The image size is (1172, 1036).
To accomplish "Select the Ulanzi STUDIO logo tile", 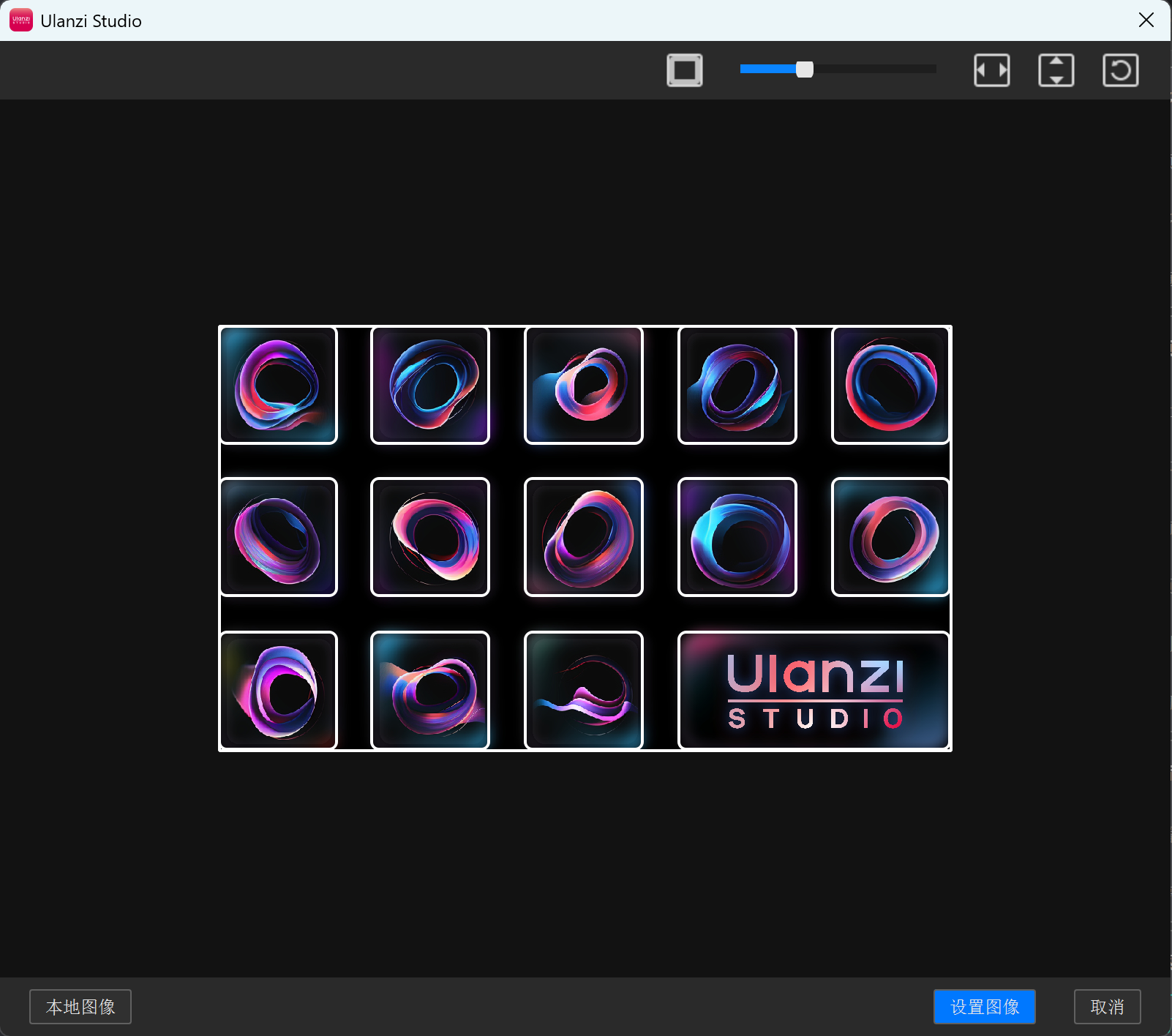I will (814, 690).
